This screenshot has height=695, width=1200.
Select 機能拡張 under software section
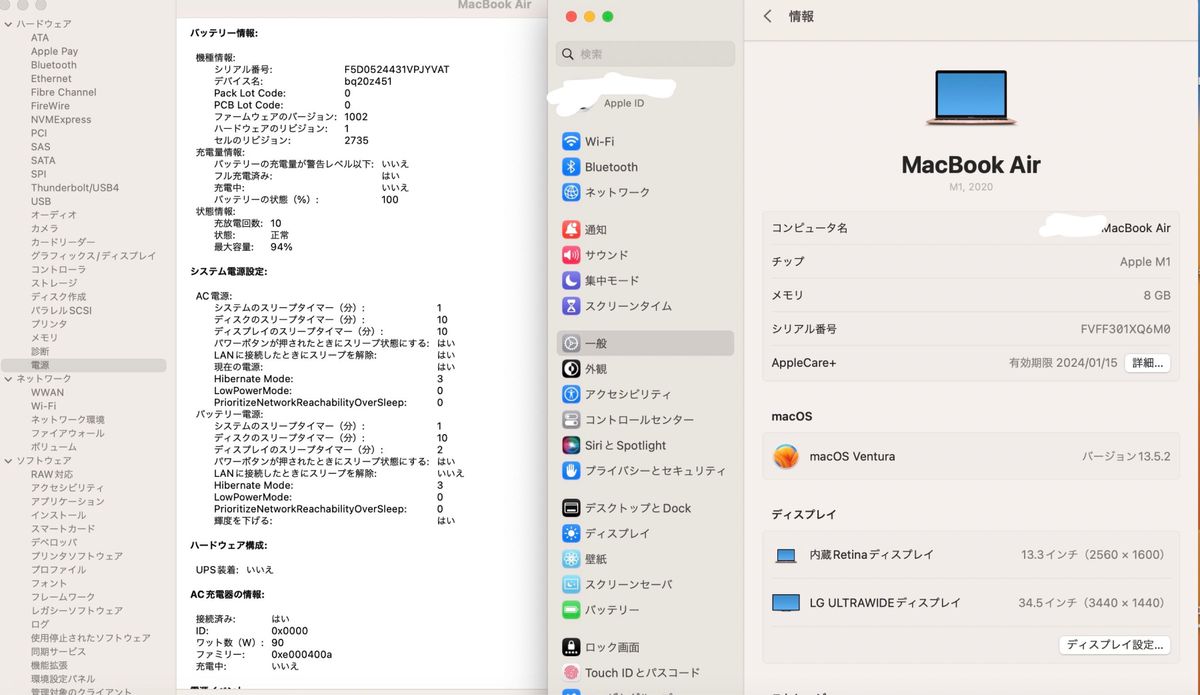pos(49,666)
